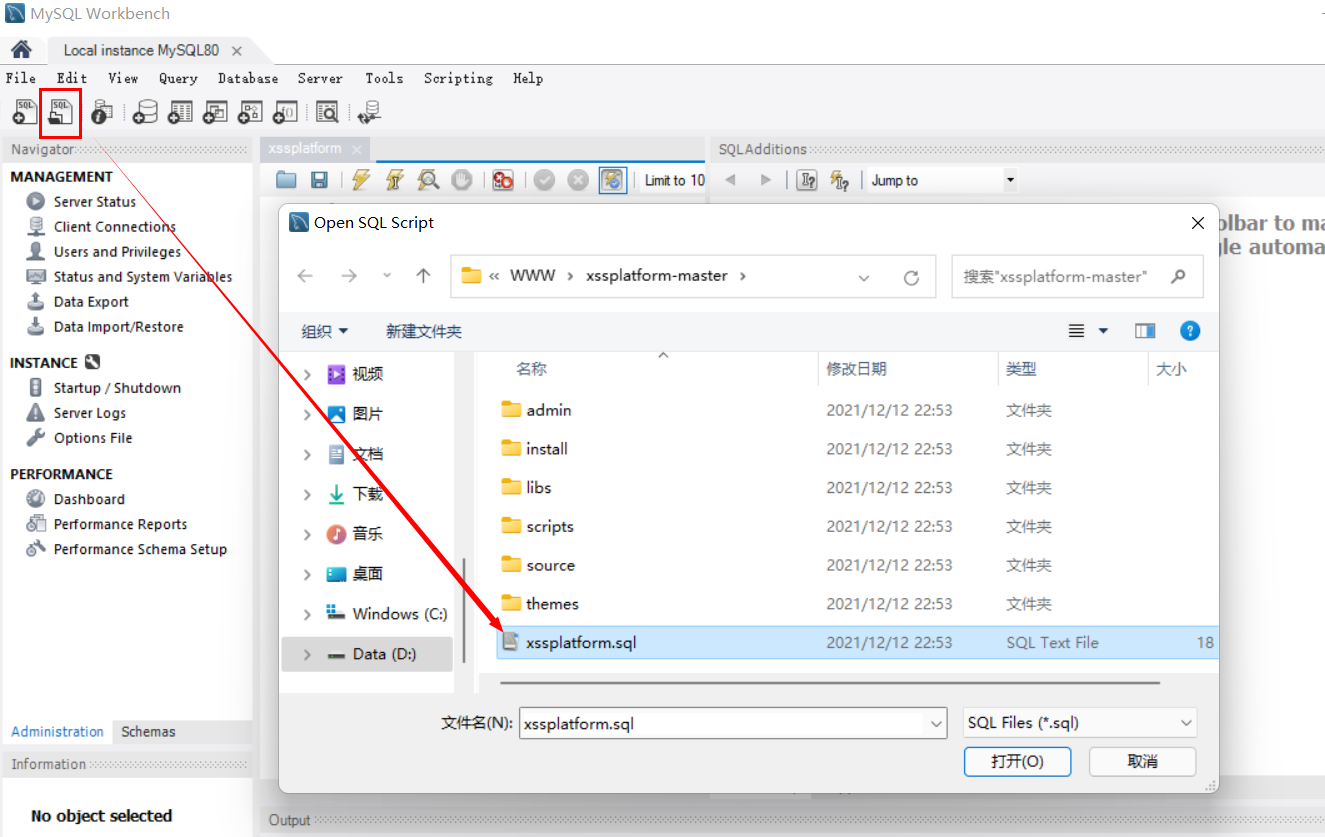Open file name combo box dropdown arrow

pos(936,722)
